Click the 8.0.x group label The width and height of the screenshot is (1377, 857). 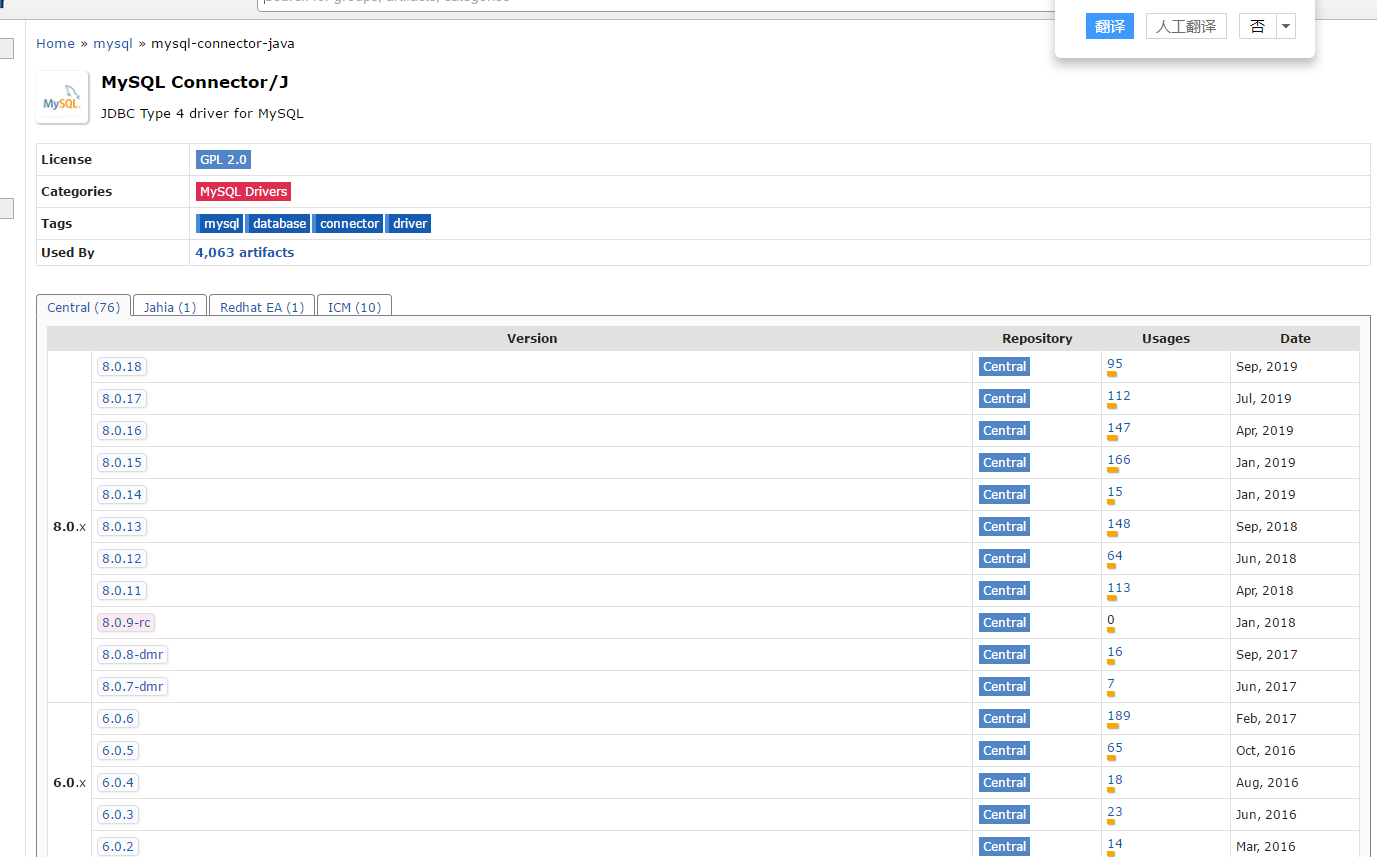click(69, 526)
